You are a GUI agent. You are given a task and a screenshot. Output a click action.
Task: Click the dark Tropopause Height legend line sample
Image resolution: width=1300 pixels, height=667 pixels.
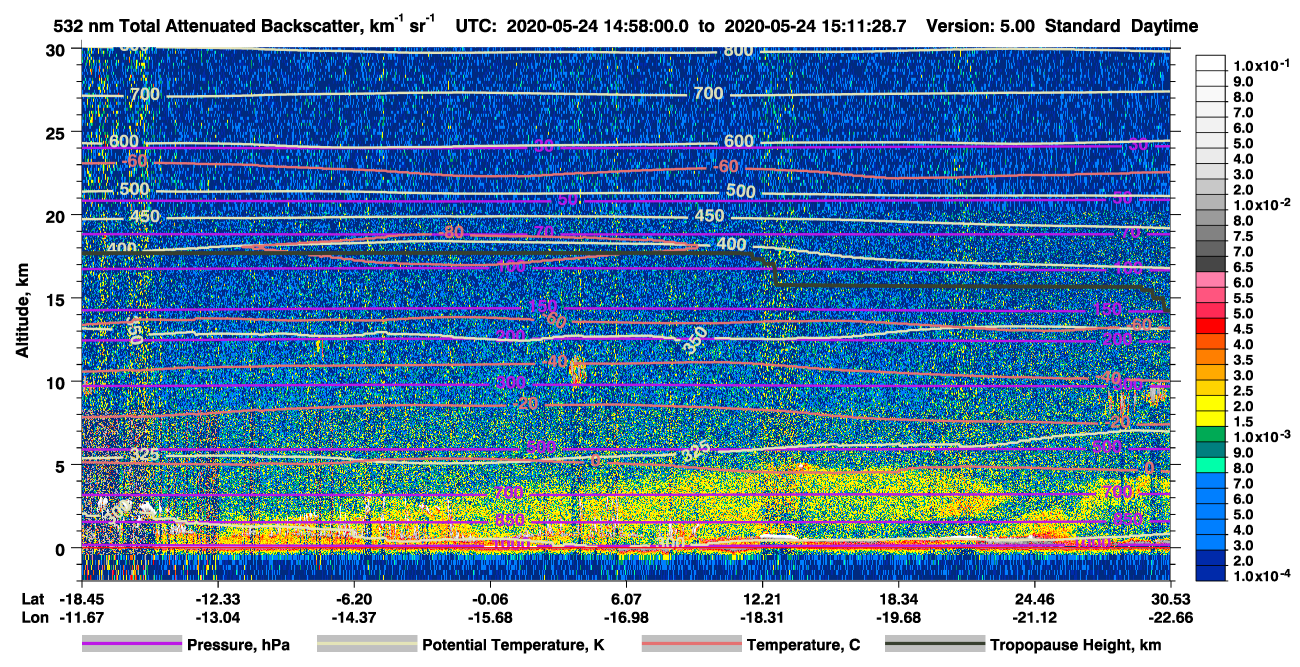tap(935, 645)
